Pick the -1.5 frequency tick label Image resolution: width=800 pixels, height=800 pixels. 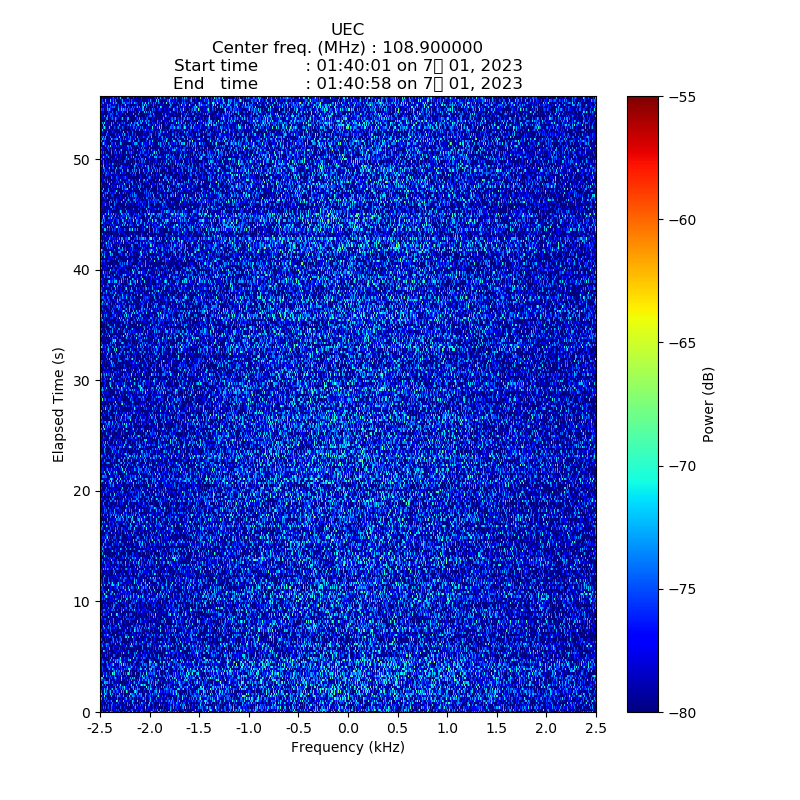tap(199, 728)
